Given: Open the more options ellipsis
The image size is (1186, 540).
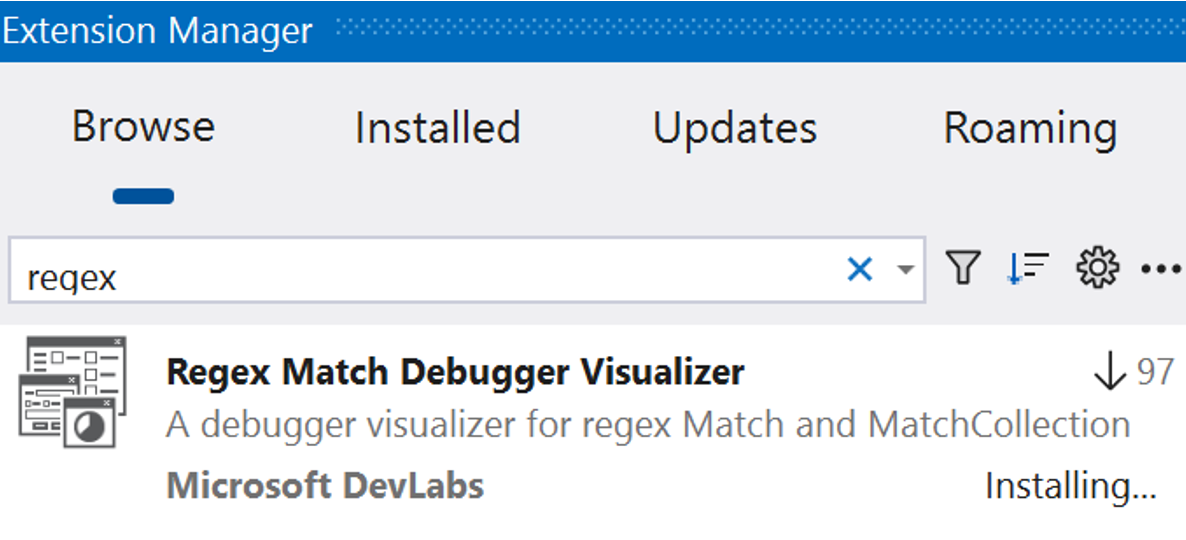Looking at the screenshot, I should point(1160,268).
